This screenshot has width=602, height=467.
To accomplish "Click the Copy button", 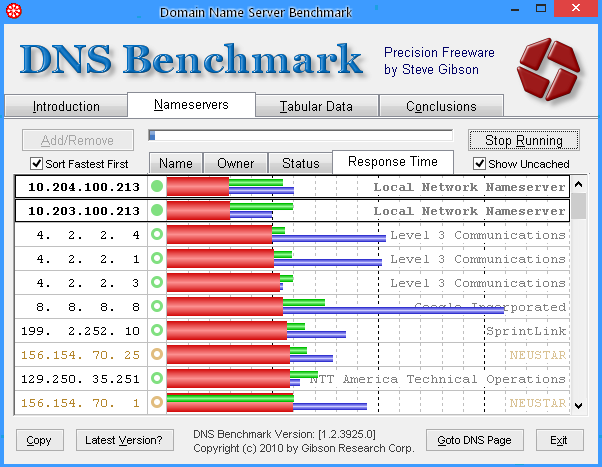I will (40, 440).
